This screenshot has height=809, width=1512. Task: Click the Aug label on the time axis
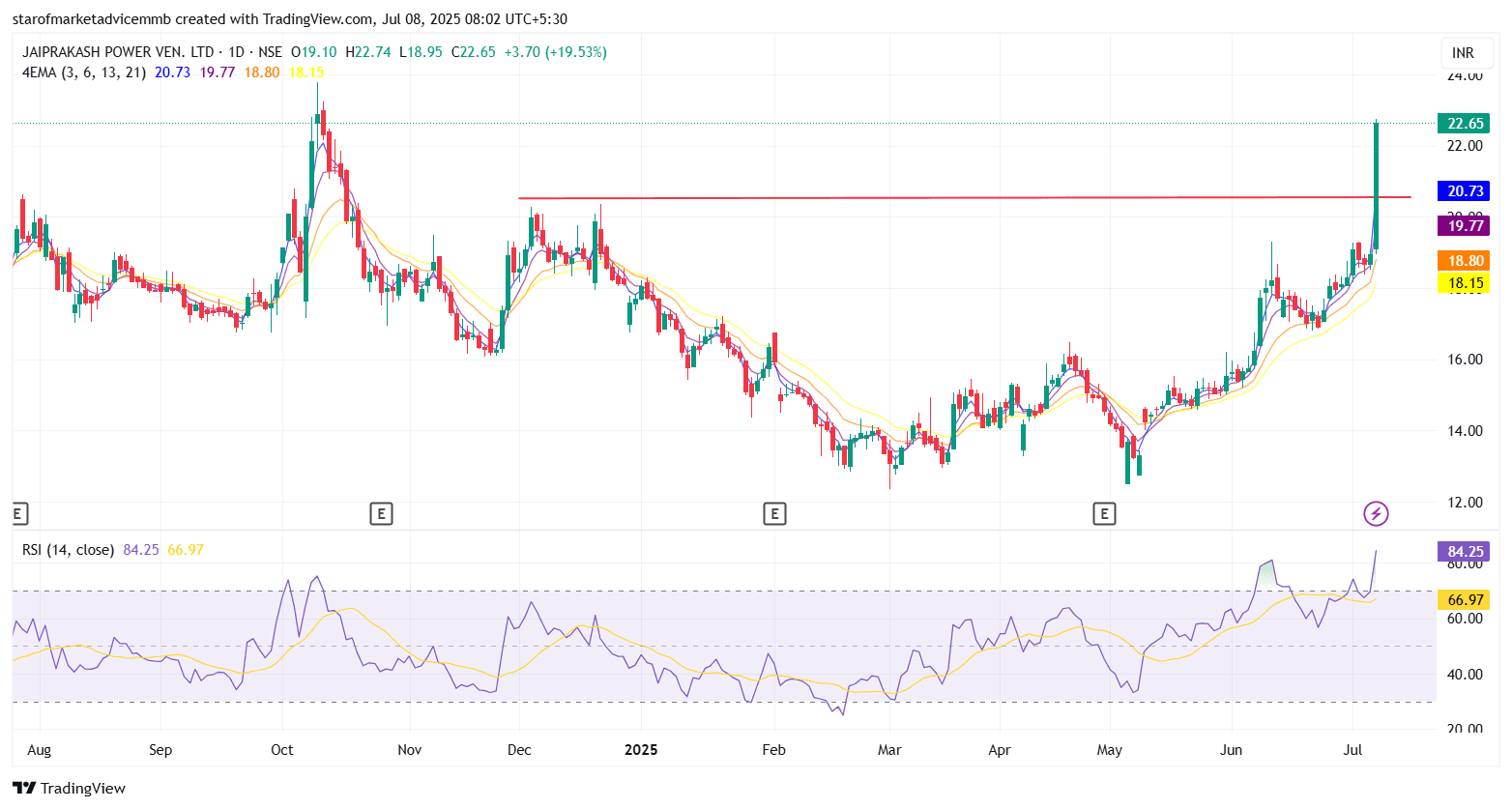point(40,750)
